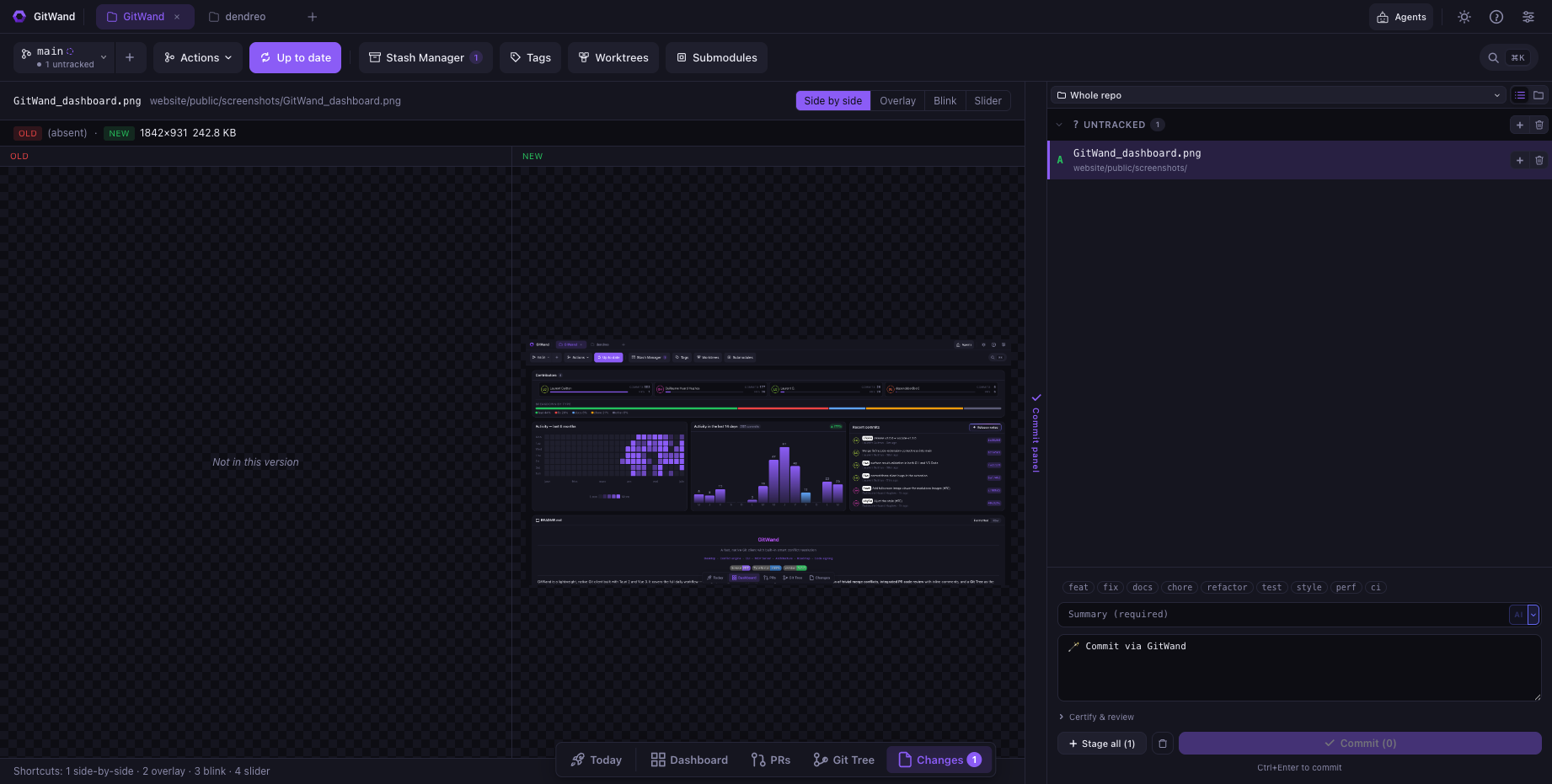Switch the changes list to folder tree view
The height and width of the screenshot is (784, 1552).
coord(1539,95)
